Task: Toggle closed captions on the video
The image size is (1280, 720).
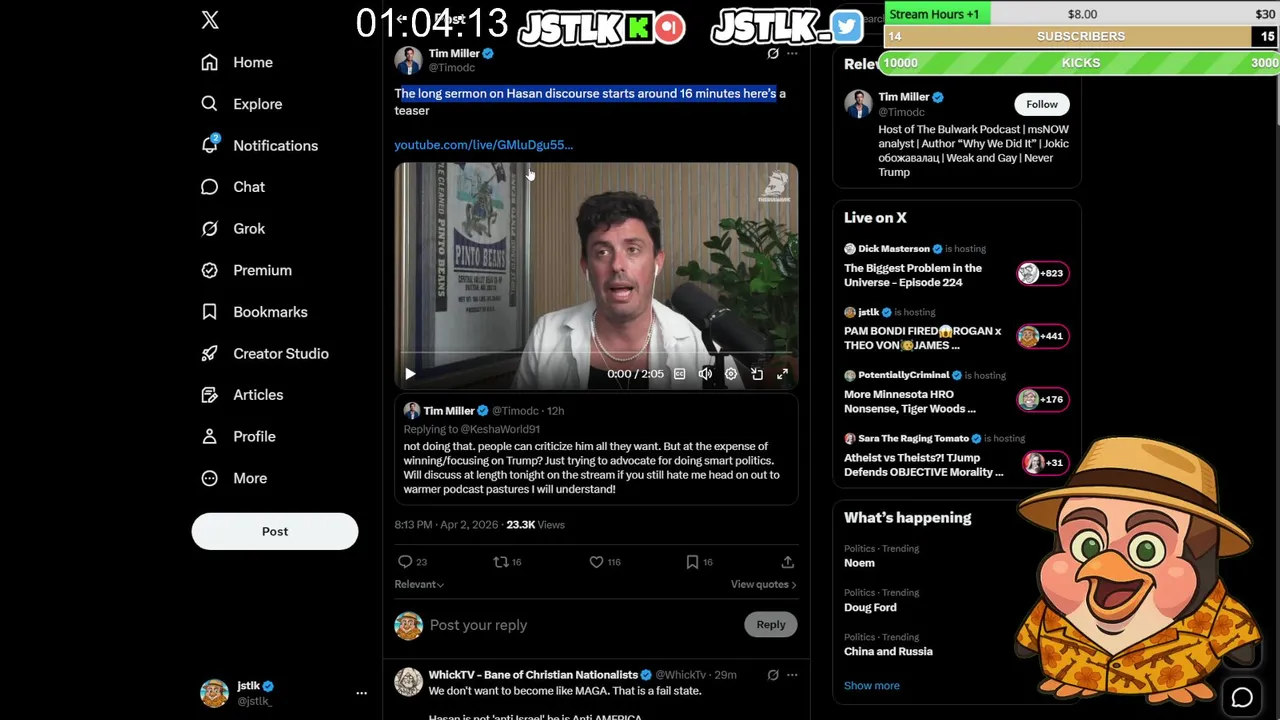Action: 679,374
